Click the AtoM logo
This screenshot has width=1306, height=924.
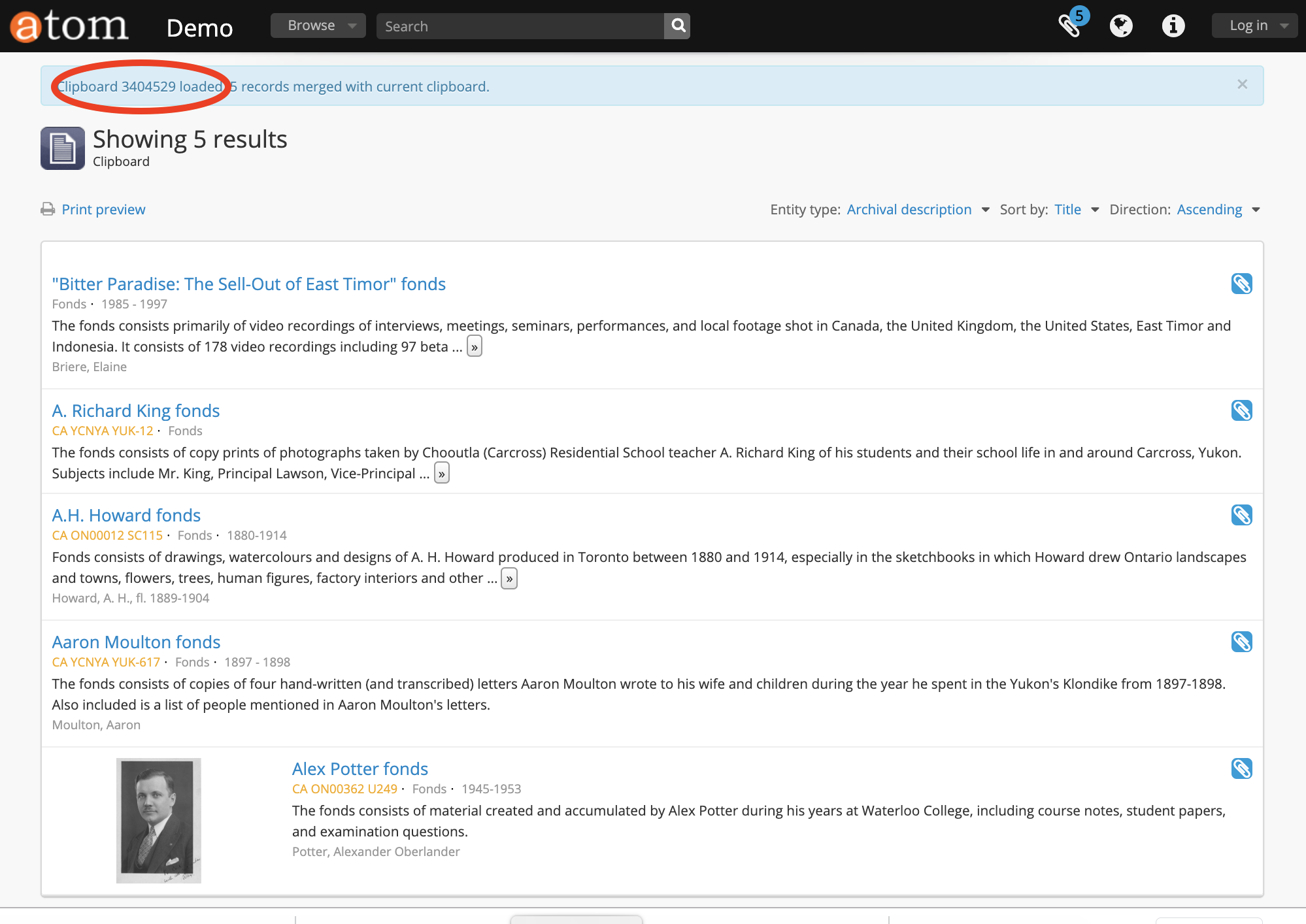pos(69,26)
